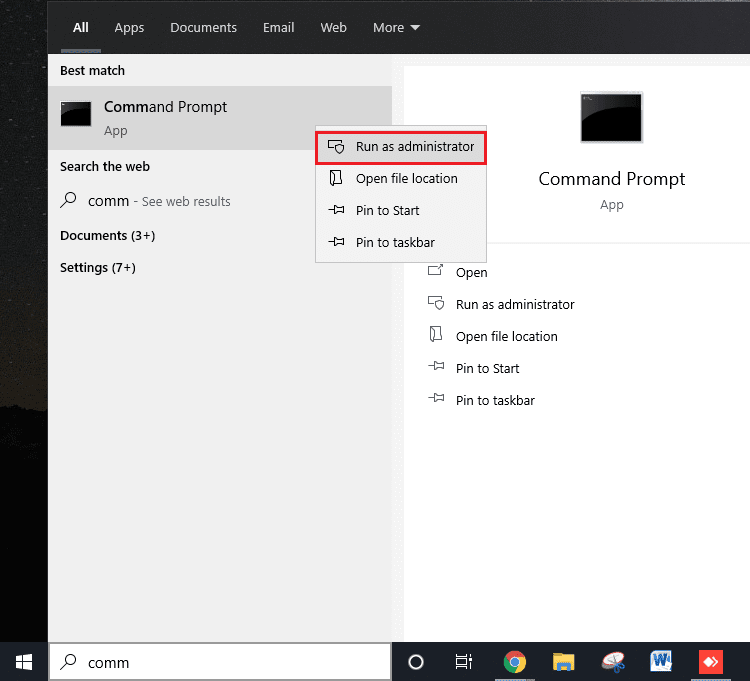Viewport: 750px width, 681px height.
Task: Open the Windows Start button
Action: pos(24,662)
